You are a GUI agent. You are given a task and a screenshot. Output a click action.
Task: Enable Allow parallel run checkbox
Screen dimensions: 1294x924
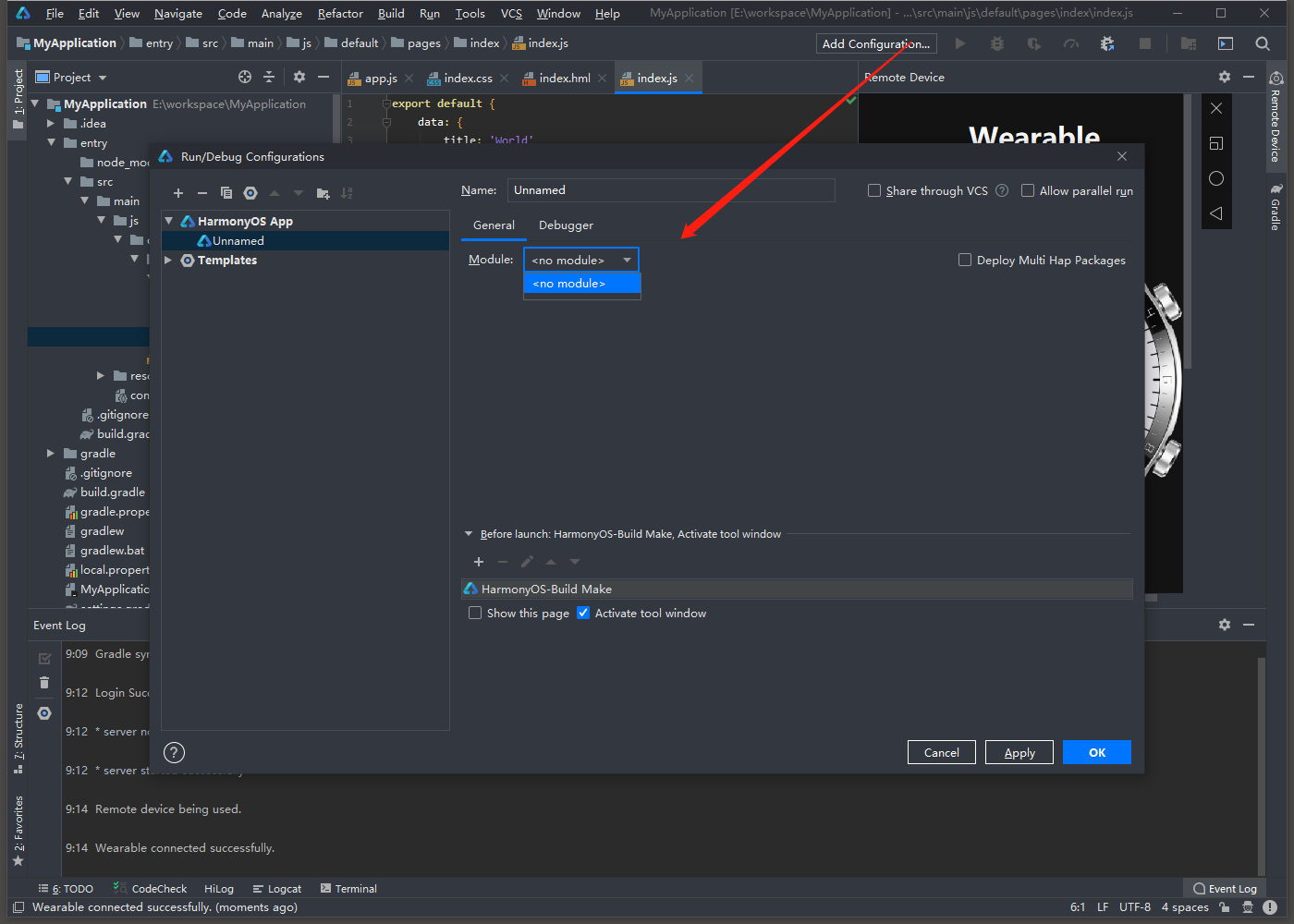1028,190
